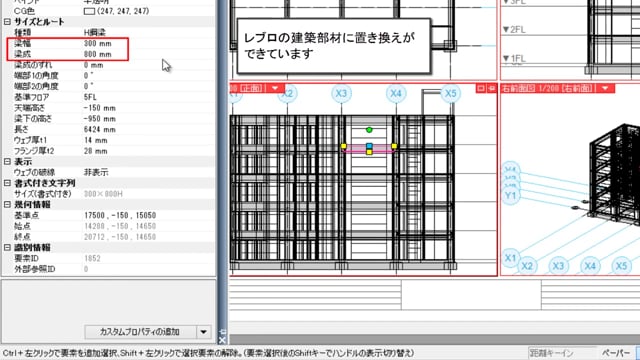Click the X1 grid bubble in 3D view
The width and height of the screenshot is (640, 360).
coord(510,258)
